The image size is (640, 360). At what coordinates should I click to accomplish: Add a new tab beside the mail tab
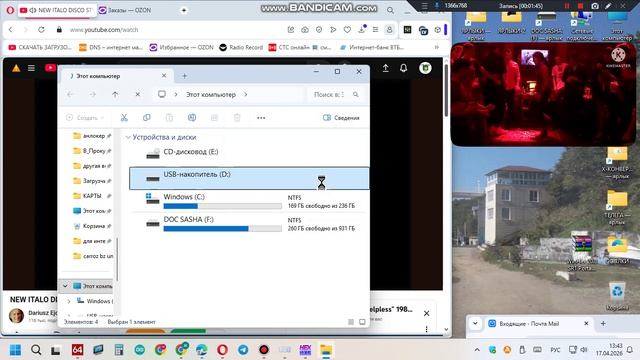point(603,323)
